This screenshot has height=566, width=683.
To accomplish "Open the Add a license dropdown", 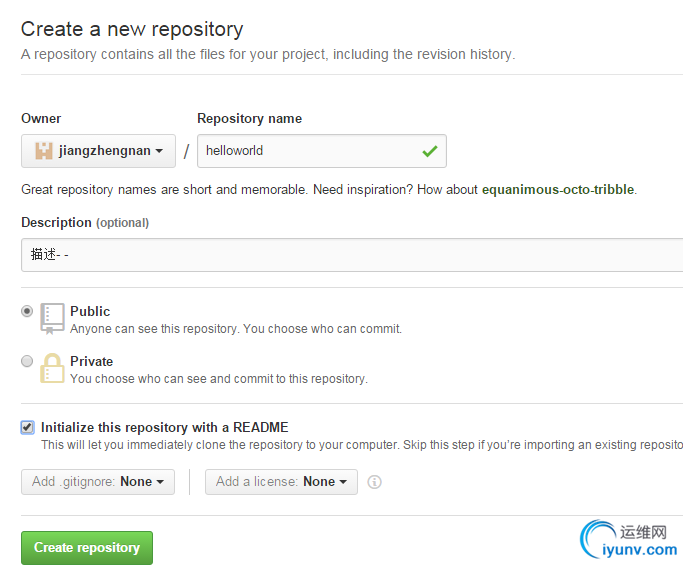I will pyautogui.click(x=281, y=482).
